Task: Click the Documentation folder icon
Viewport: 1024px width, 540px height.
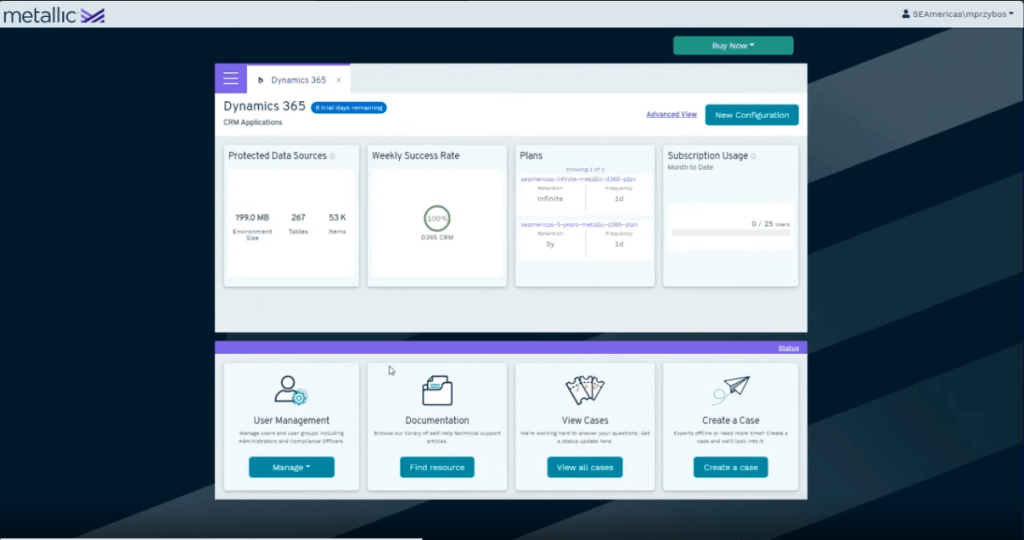Action: (437, 390)
